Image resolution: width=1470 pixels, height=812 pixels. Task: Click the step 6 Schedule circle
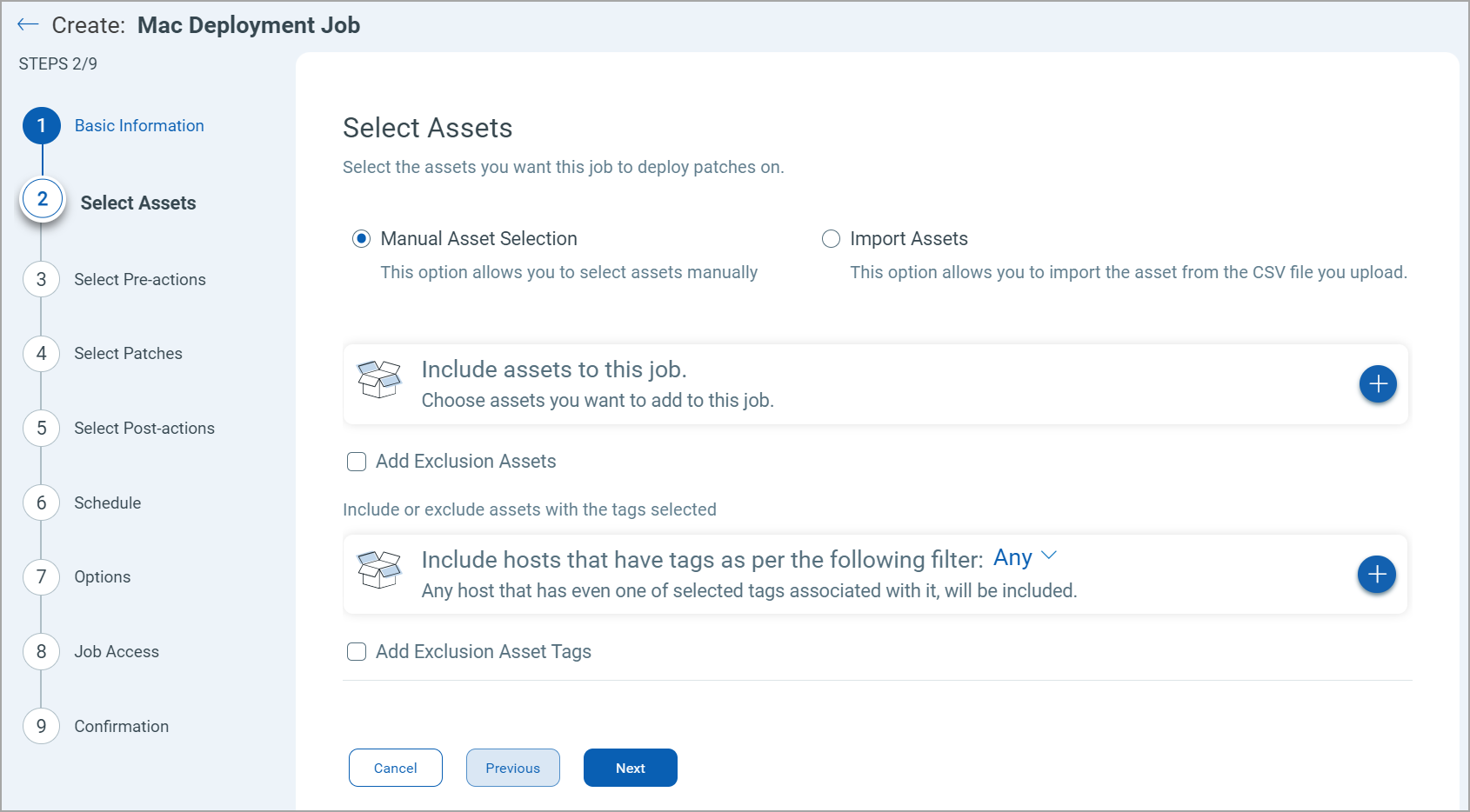click(41, 503)
